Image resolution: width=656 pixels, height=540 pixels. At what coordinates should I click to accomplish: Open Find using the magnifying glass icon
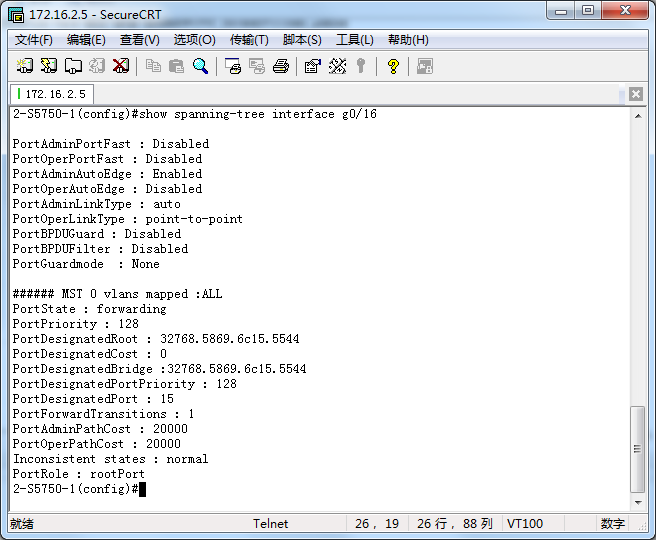(201, 66)
